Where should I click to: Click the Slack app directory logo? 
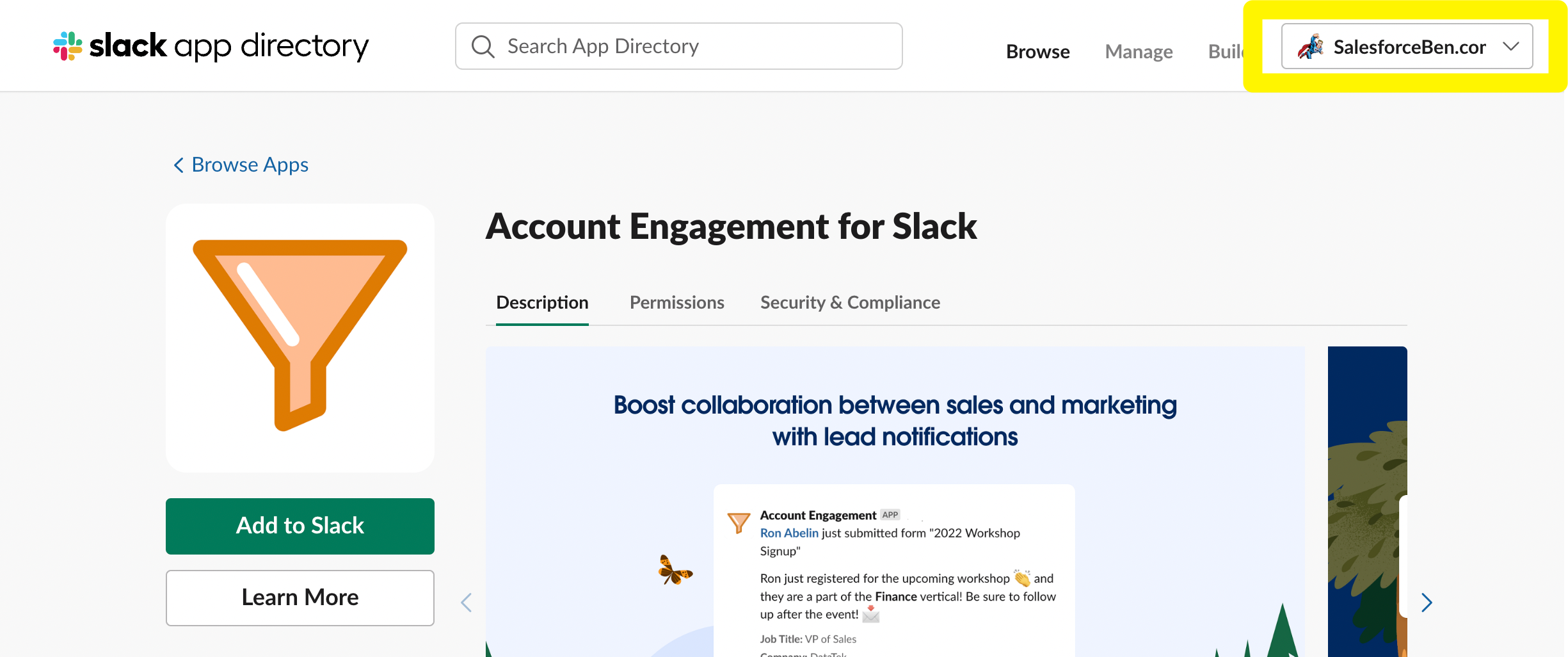(x=211, y=46)
